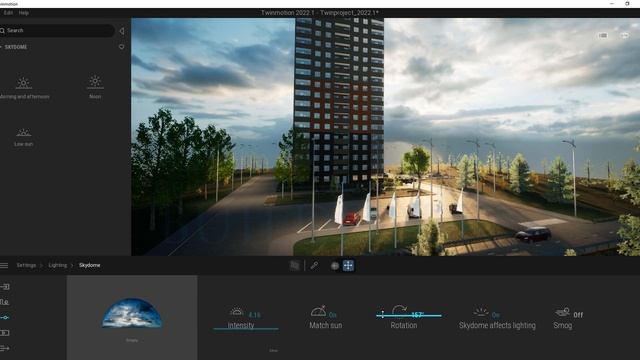The image size is (640, 360).
Task: Collapse the library panel with the arrow
Action: pos(122,31)
